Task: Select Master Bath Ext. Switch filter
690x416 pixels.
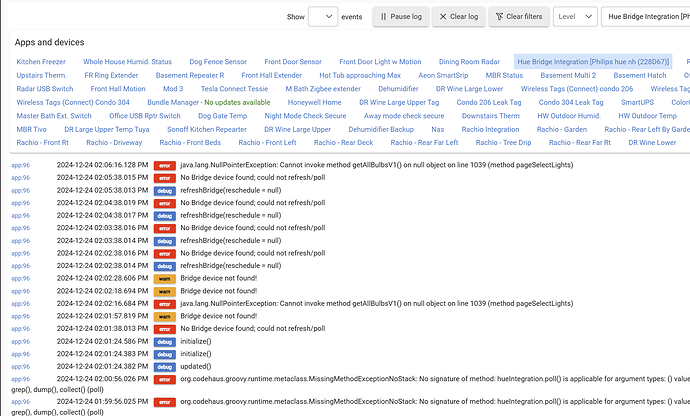Action: point(54,116)
